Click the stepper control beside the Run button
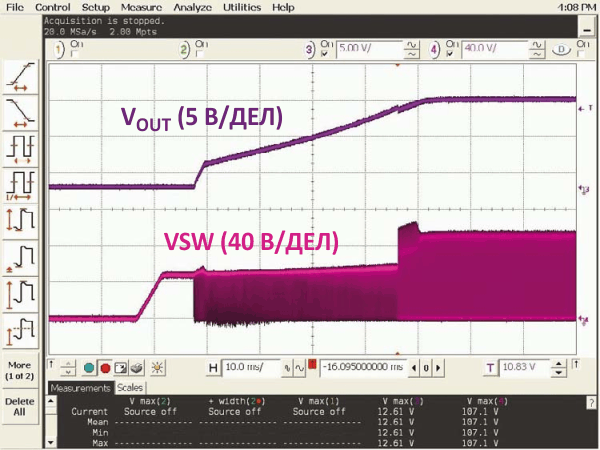Image resolution: width=600 pixels, height=450 pixels. (x=68, y=368)
